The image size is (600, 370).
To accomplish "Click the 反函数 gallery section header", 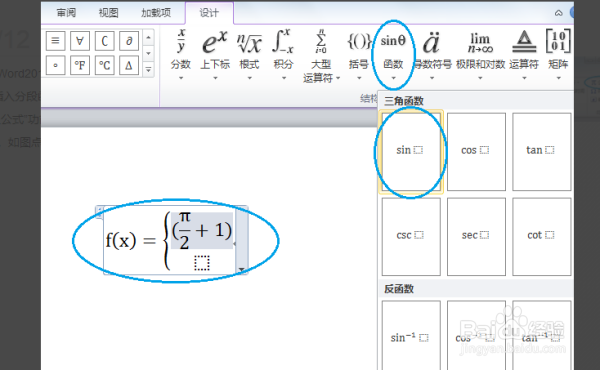I will click(399, 289).
